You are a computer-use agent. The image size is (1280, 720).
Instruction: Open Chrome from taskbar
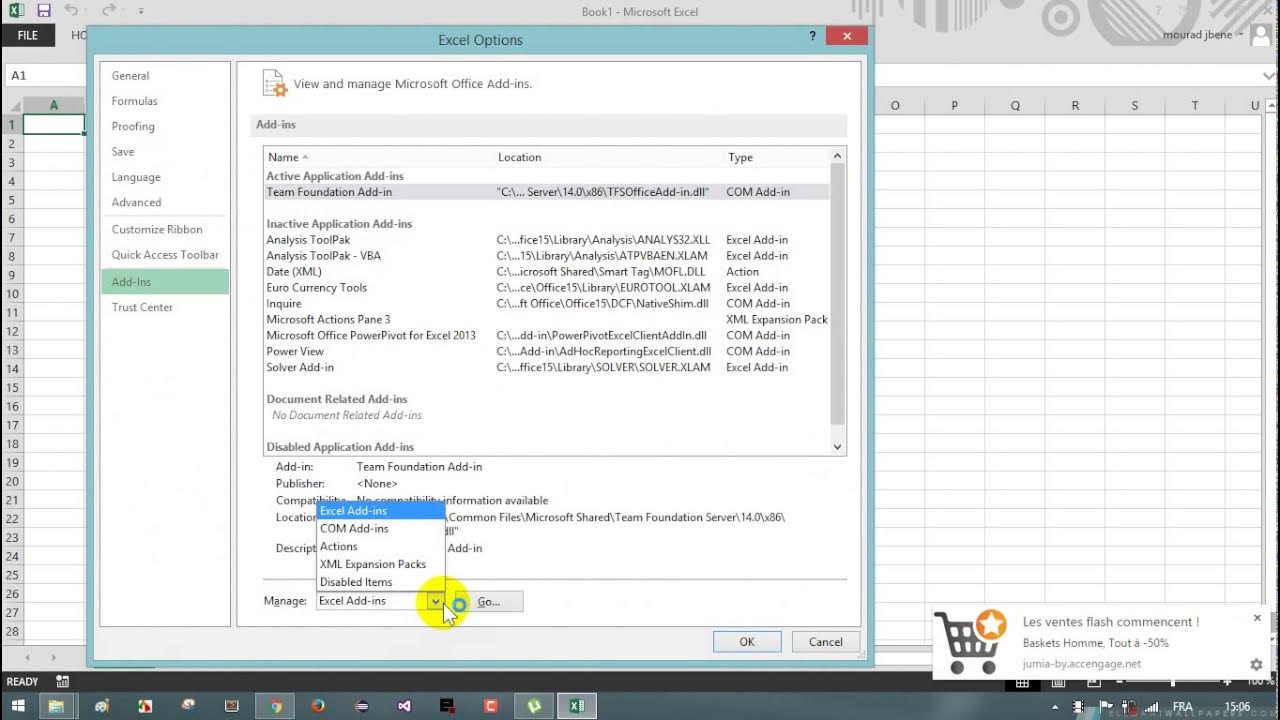(275, 706)
